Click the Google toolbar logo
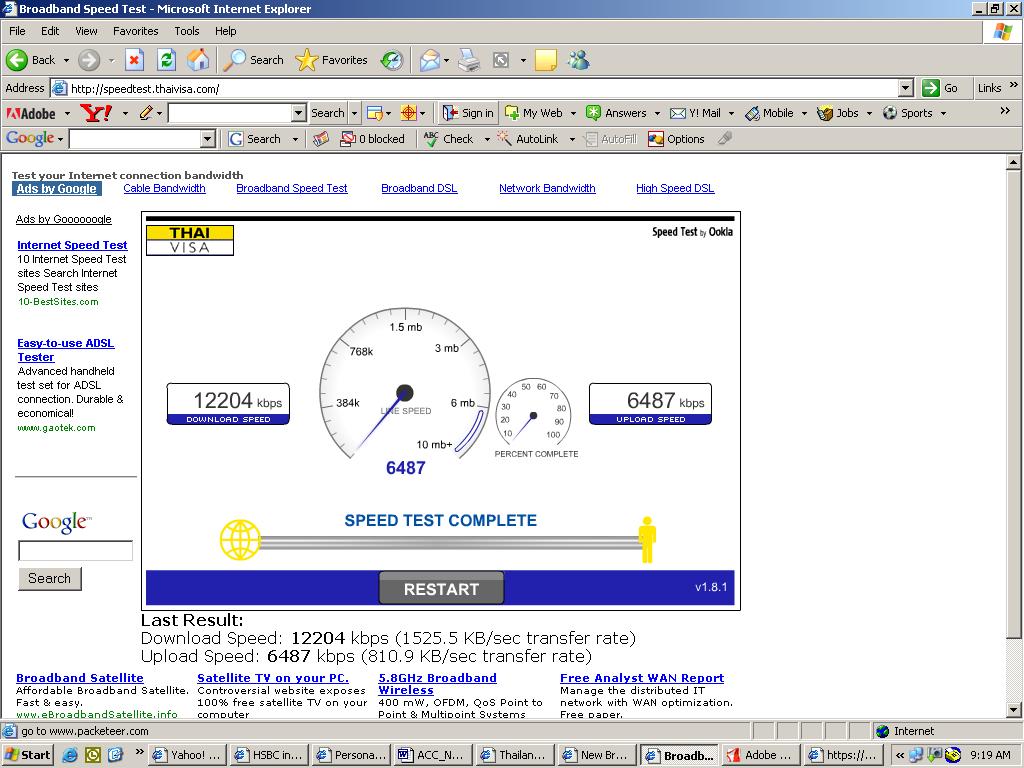The width and height of the screenshot is (1024, 768). (x=29, y=138)
